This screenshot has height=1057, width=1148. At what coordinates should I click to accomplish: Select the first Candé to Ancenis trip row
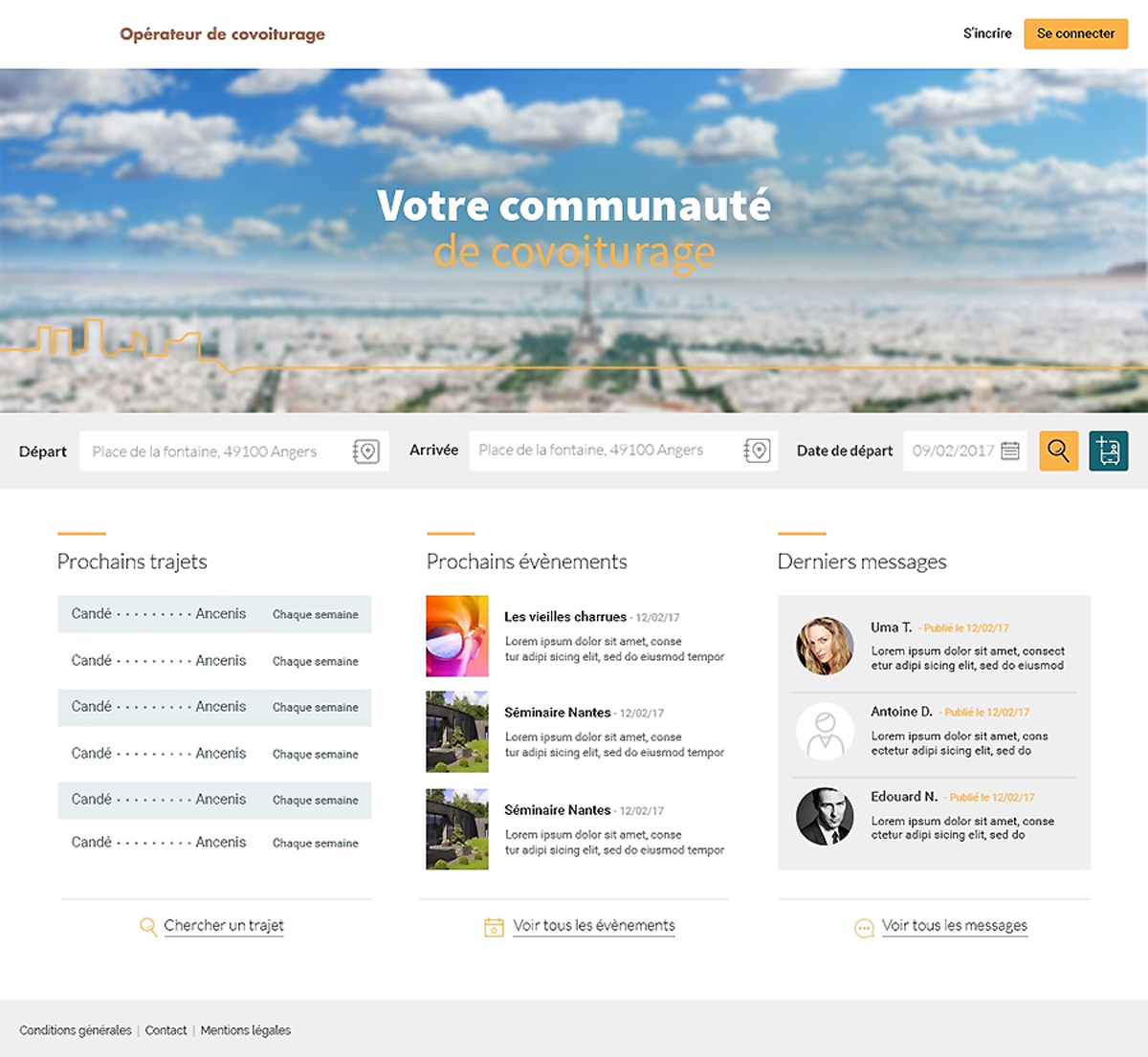214,614
